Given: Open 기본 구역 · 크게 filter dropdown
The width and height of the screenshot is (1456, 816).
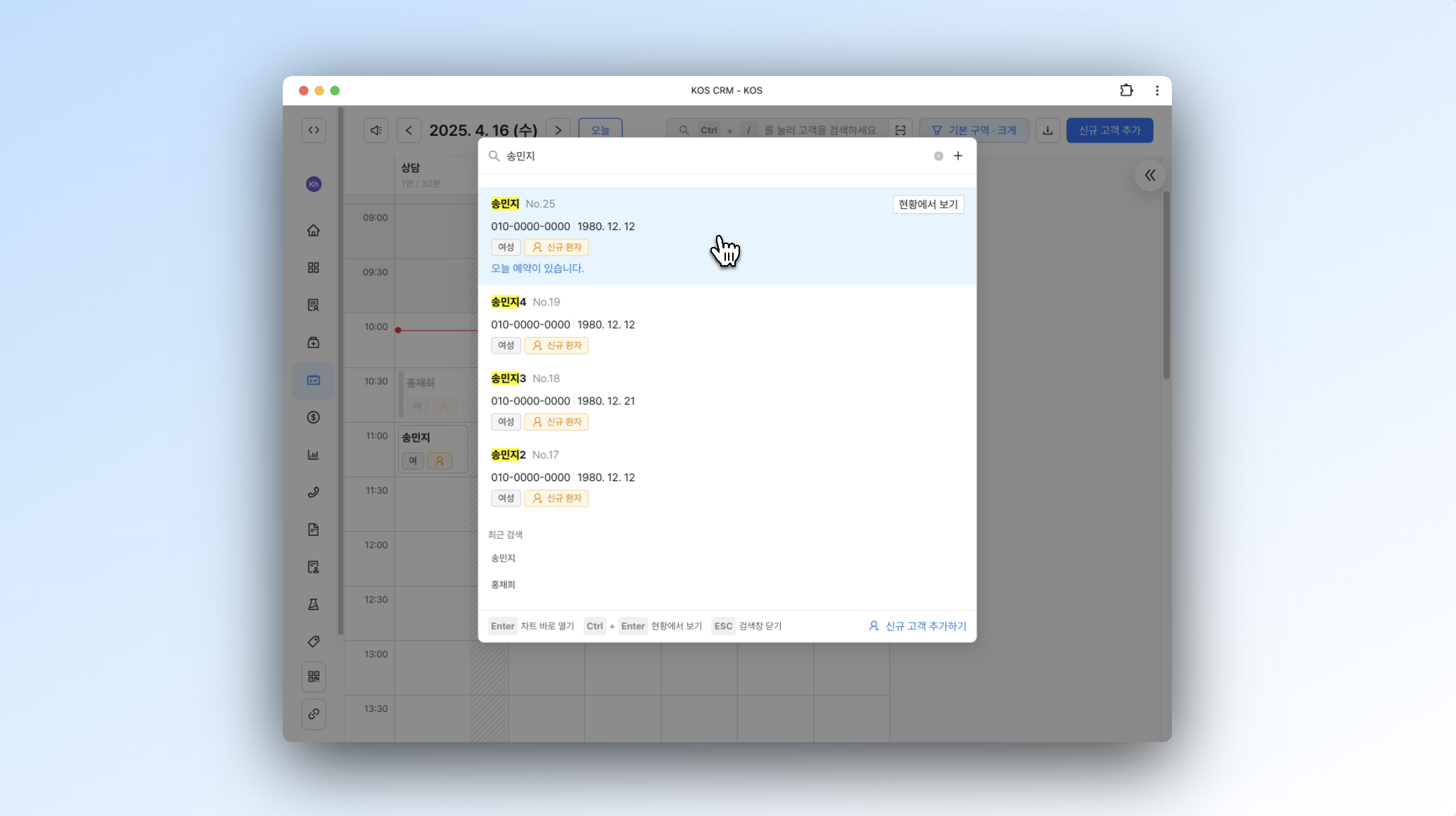Looking at the screenshot, I should (973, 130).
